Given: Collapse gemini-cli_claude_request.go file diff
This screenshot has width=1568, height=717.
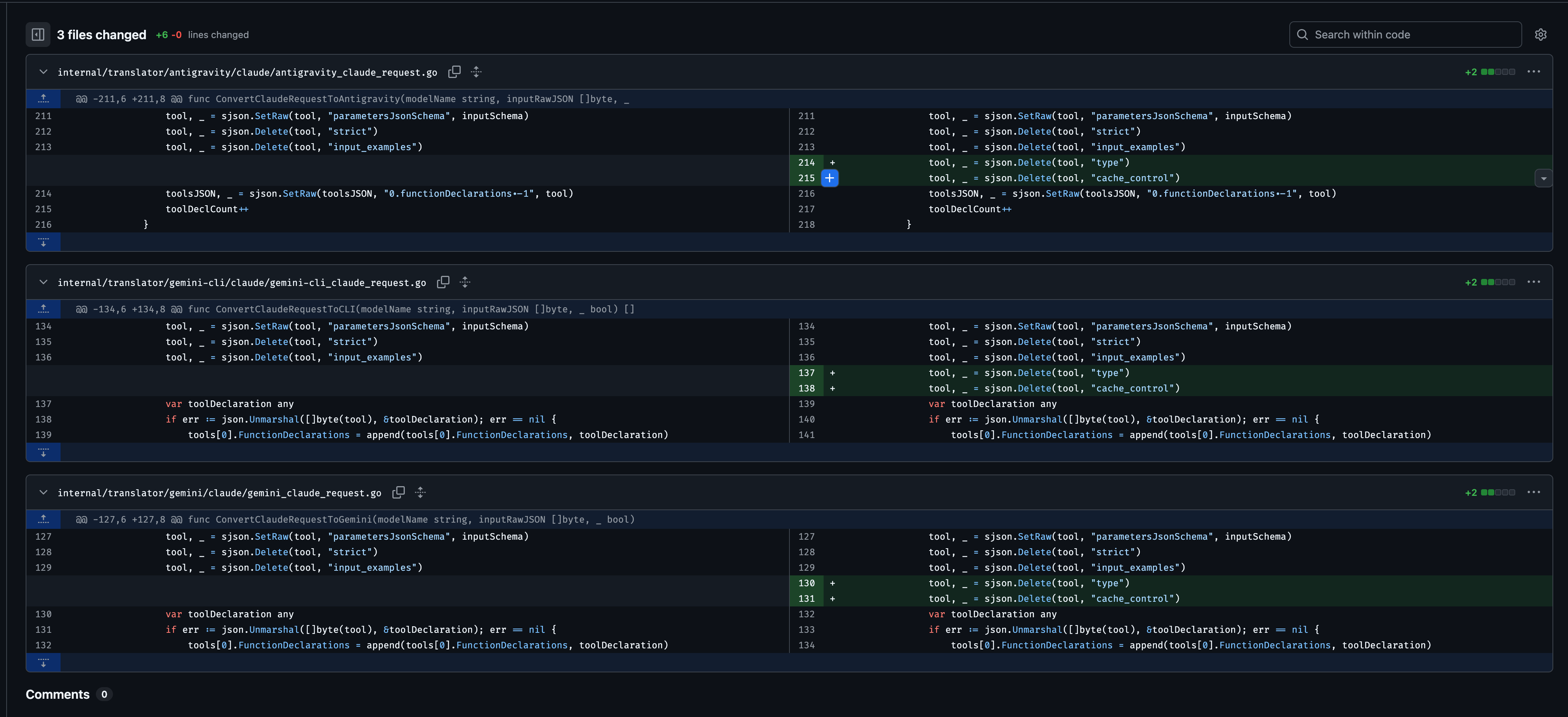Looking at the screenshot, I should point(43,282).
